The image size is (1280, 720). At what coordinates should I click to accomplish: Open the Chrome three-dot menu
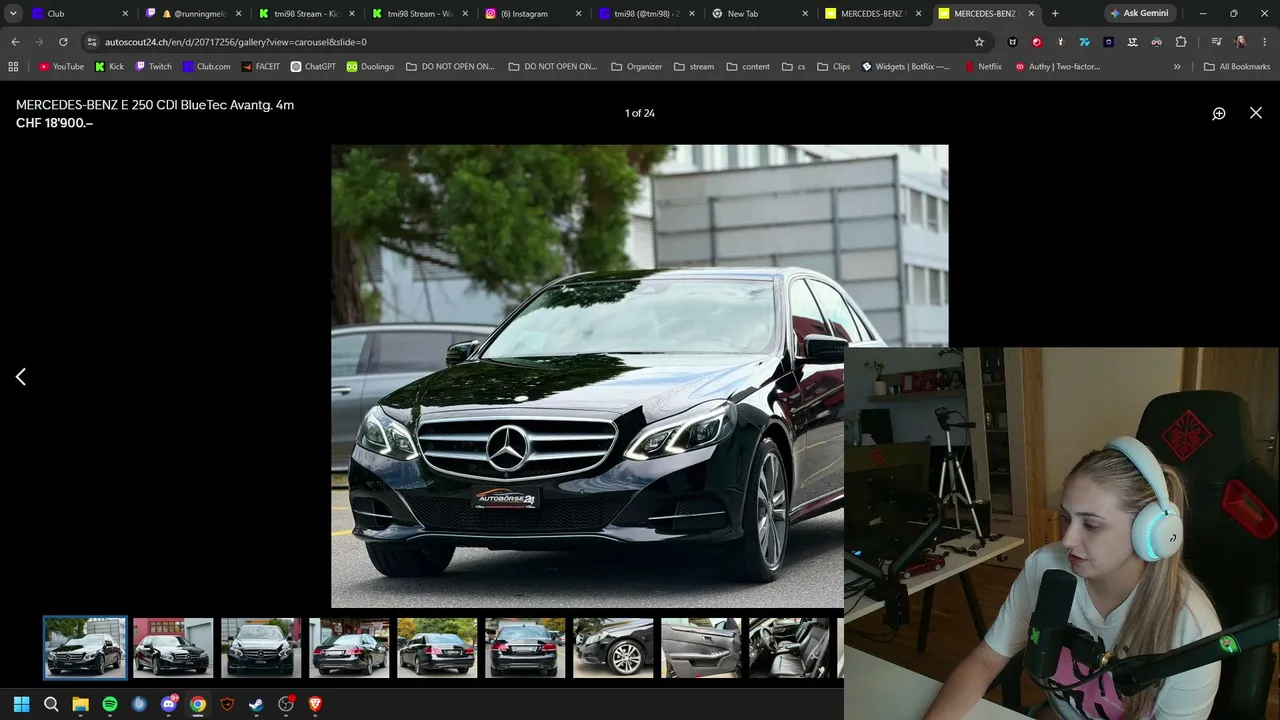[x=1264, y=42]
